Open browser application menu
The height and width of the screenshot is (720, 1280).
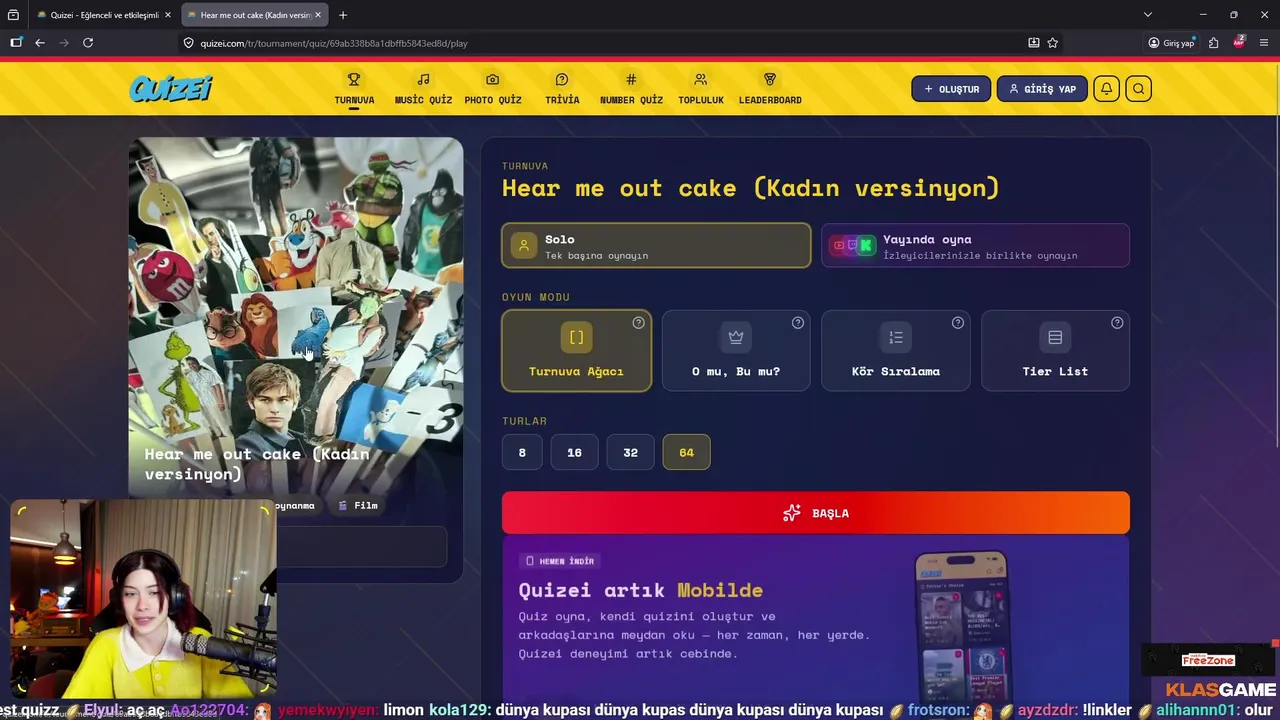coord(1264,43)
